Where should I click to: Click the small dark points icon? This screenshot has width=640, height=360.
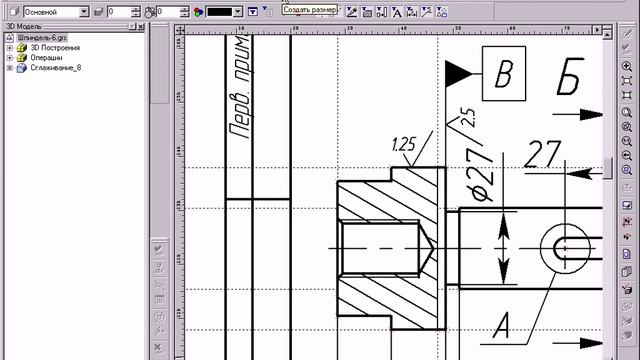point(627,237)
